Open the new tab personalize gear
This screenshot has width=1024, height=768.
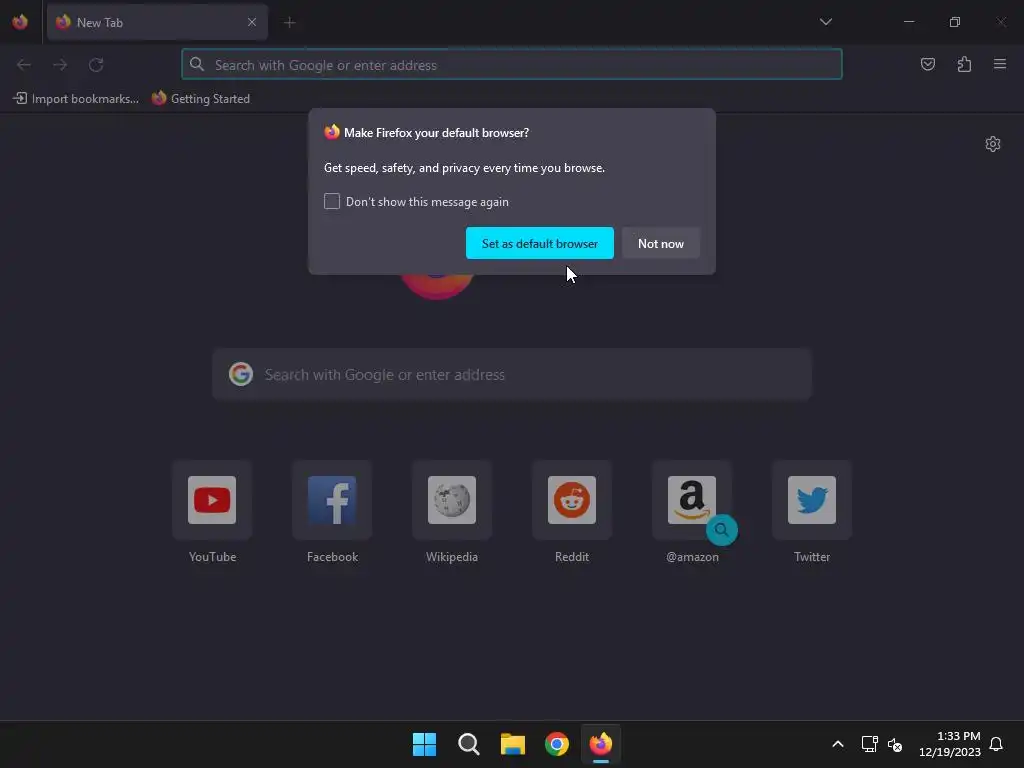pyautogui.click(x=993, y=144)
